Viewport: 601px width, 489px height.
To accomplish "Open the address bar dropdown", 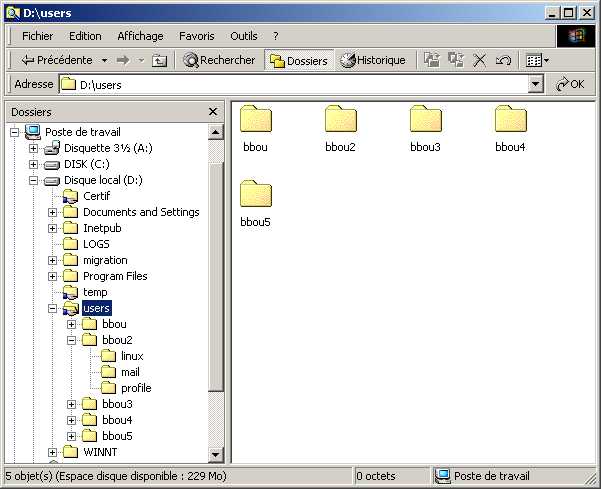I will click(535, 84).
